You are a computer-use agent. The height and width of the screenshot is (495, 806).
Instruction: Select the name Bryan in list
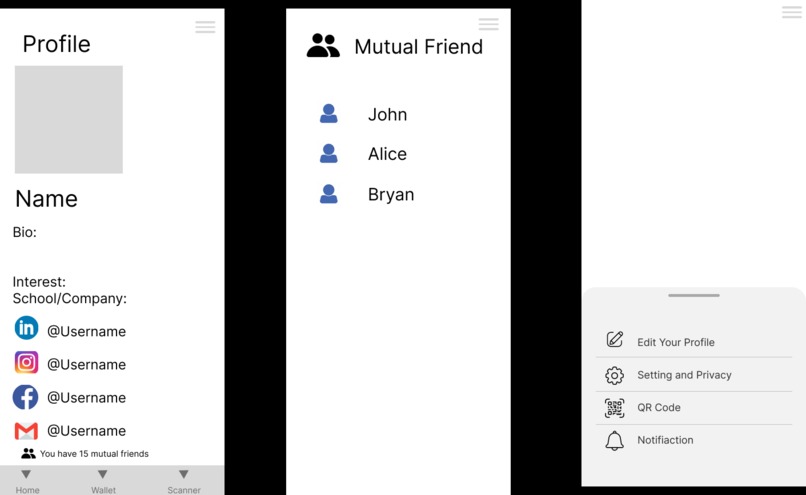coord(391,195)
